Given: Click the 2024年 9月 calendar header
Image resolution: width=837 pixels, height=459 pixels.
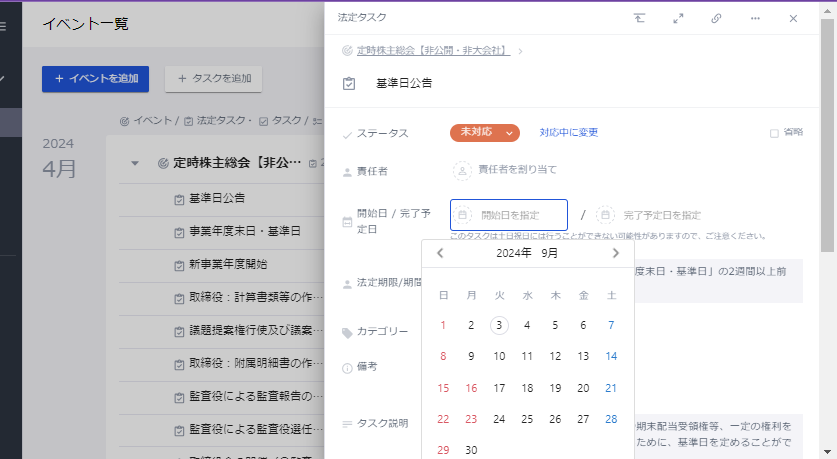Looking at the screenshot, I should pyautogui.click(x=527, y=253).
